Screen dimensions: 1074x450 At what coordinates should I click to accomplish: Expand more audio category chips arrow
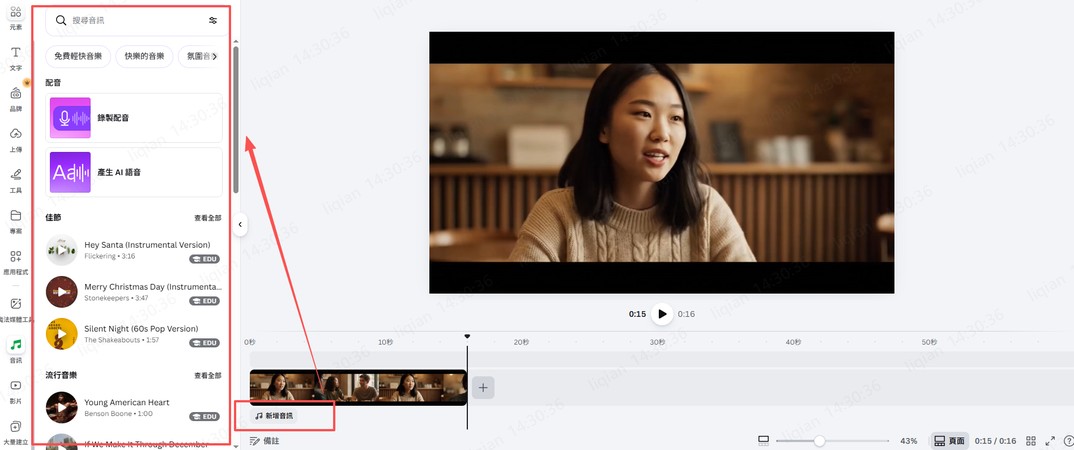point(214,56)
